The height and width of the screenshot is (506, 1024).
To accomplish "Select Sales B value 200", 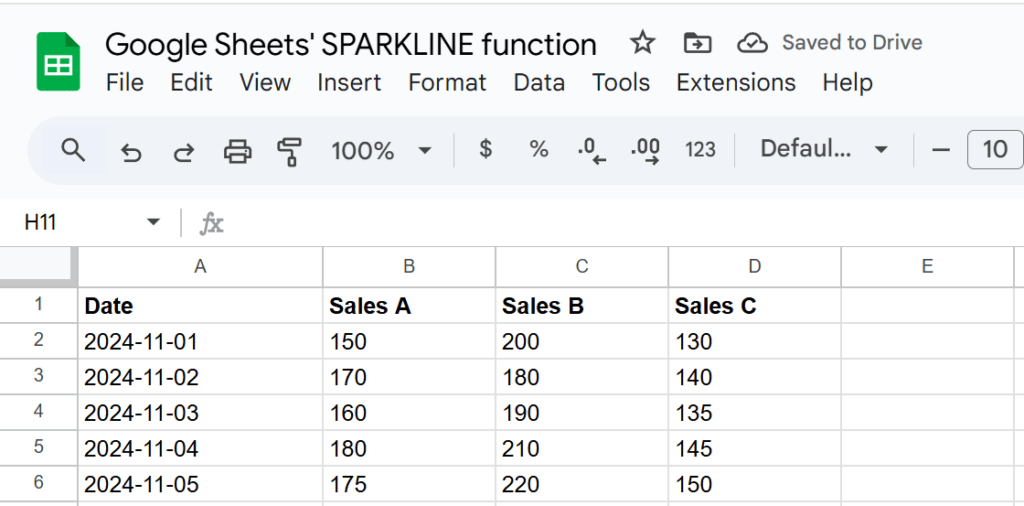I will [x=582, y=341].
